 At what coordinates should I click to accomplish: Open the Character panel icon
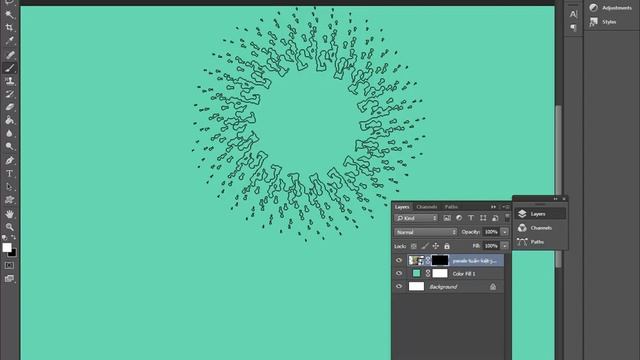pos(573,14)
